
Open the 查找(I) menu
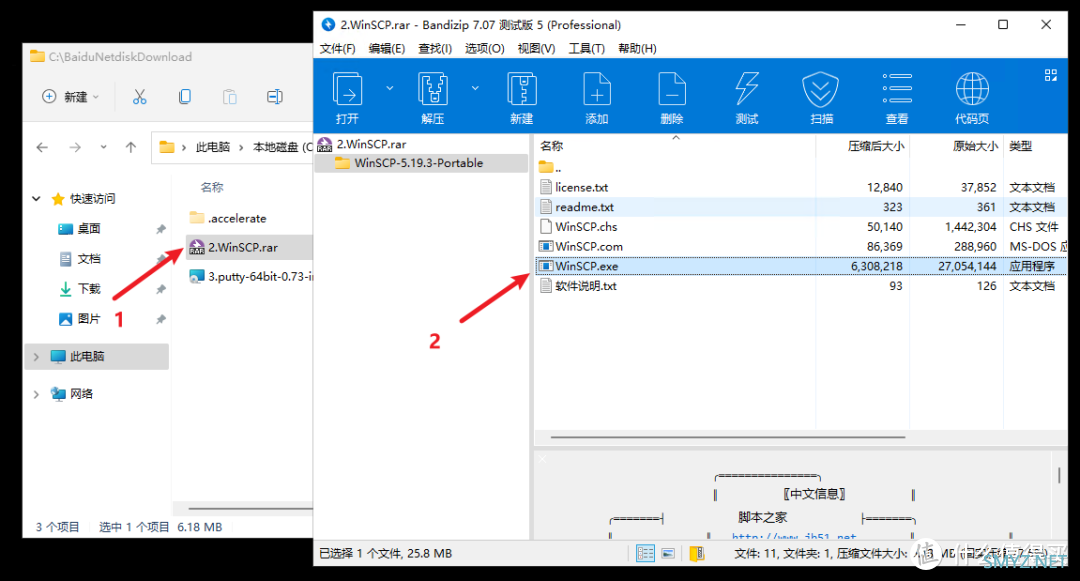(x=435, y=48)
